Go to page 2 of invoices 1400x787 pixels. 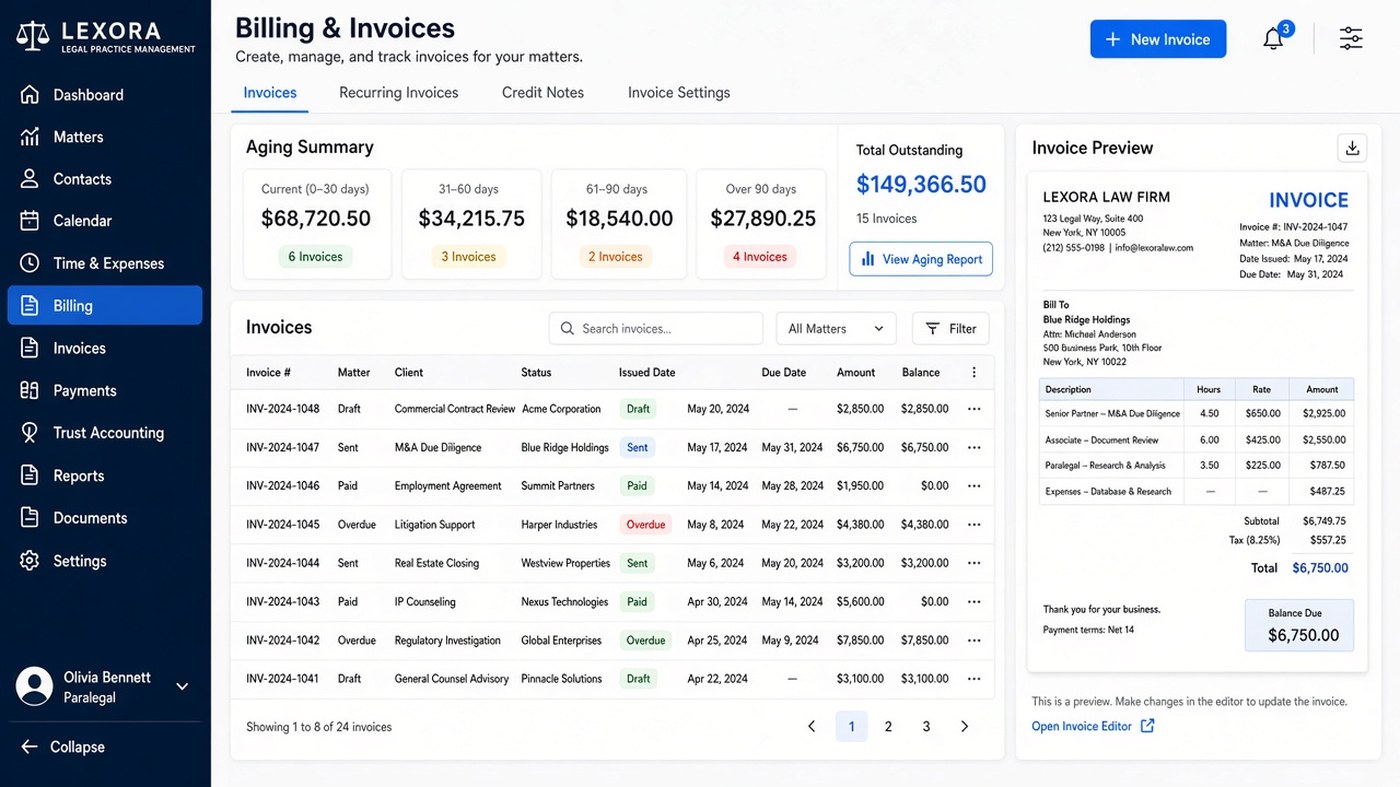pos(888,727)
